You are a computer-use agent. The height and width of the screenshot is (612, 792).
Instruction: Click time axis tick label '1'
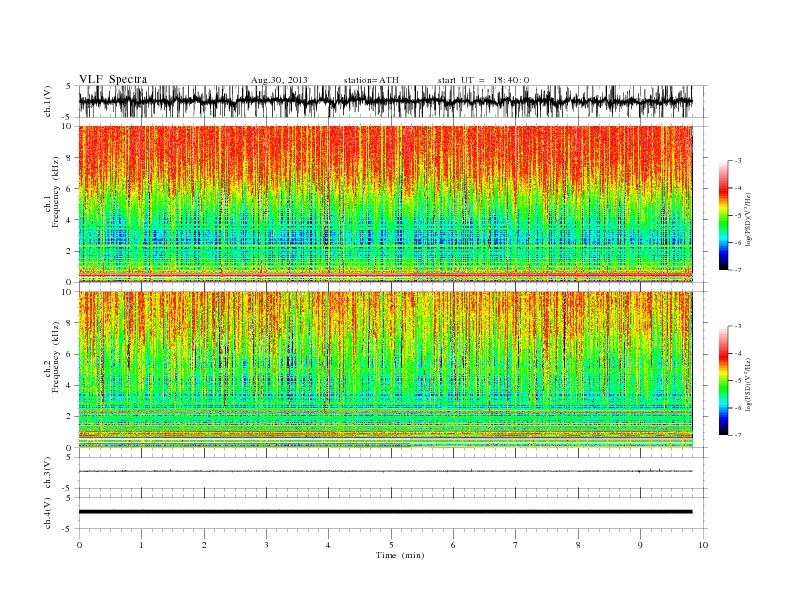point(141,545)
